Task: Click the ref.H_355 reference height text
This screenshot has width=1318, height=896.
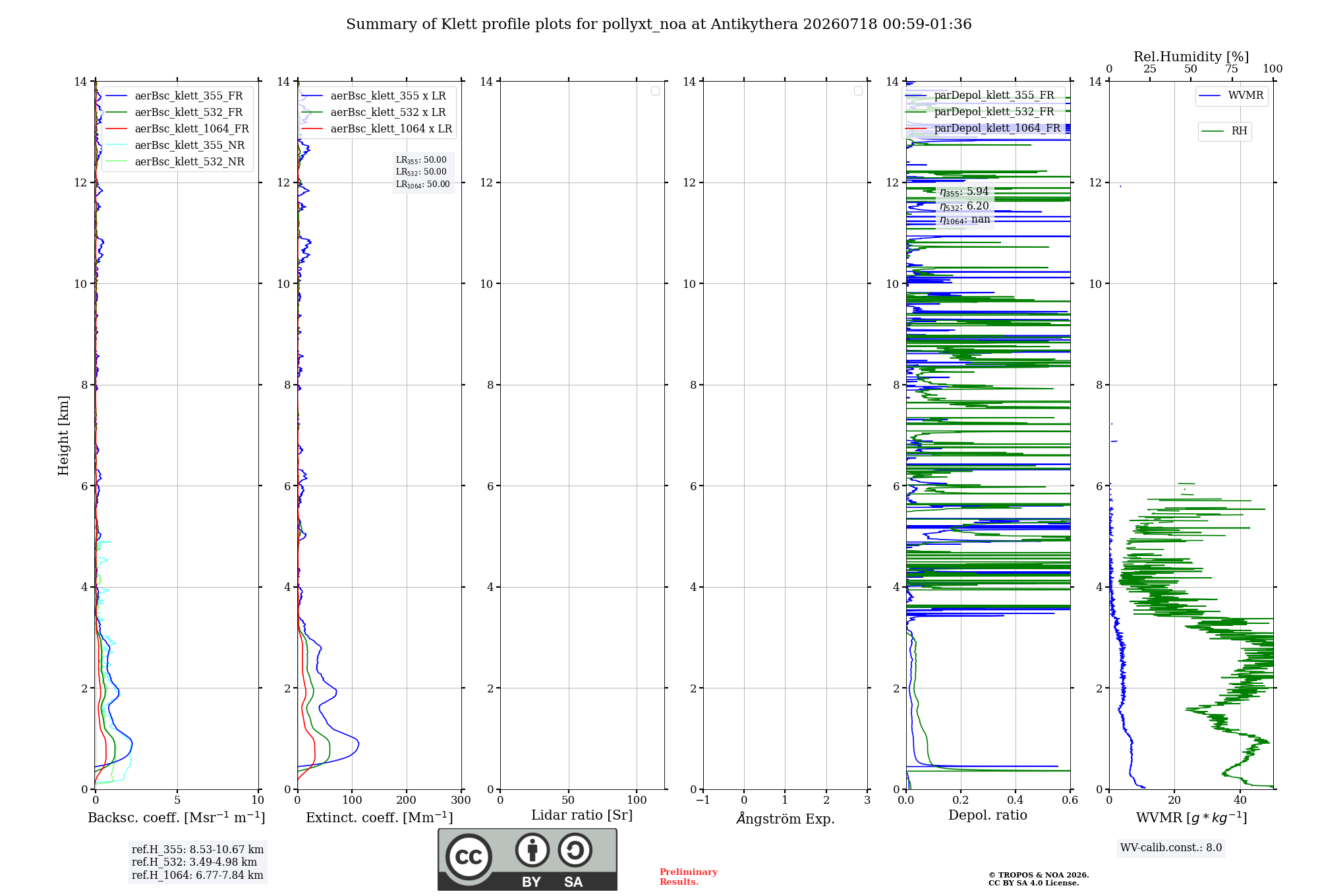Action: point(198,850)
